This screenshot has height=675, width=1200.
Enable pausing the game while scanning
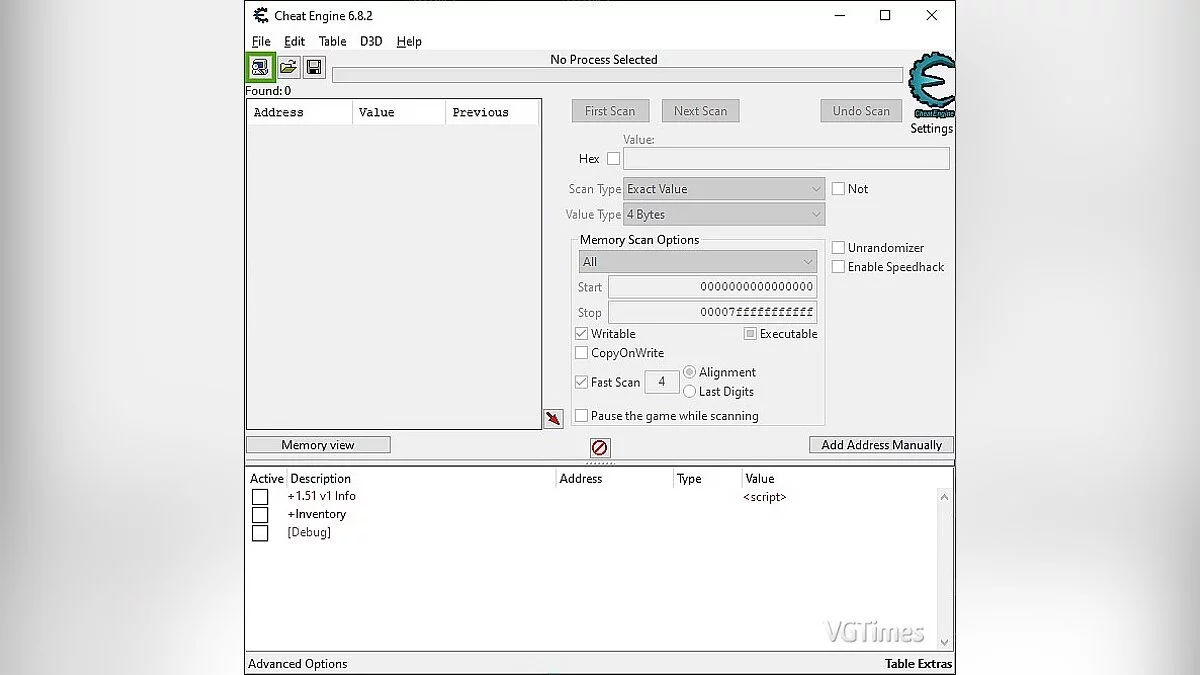click(x=581, y=415)
